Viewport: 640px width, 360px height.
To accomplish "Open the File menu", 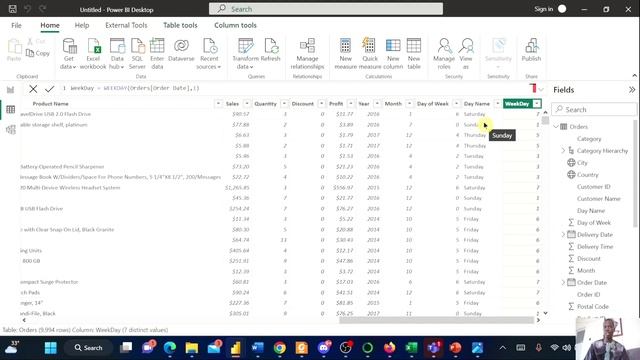I will pyautogui.click(x=16, y=25).
